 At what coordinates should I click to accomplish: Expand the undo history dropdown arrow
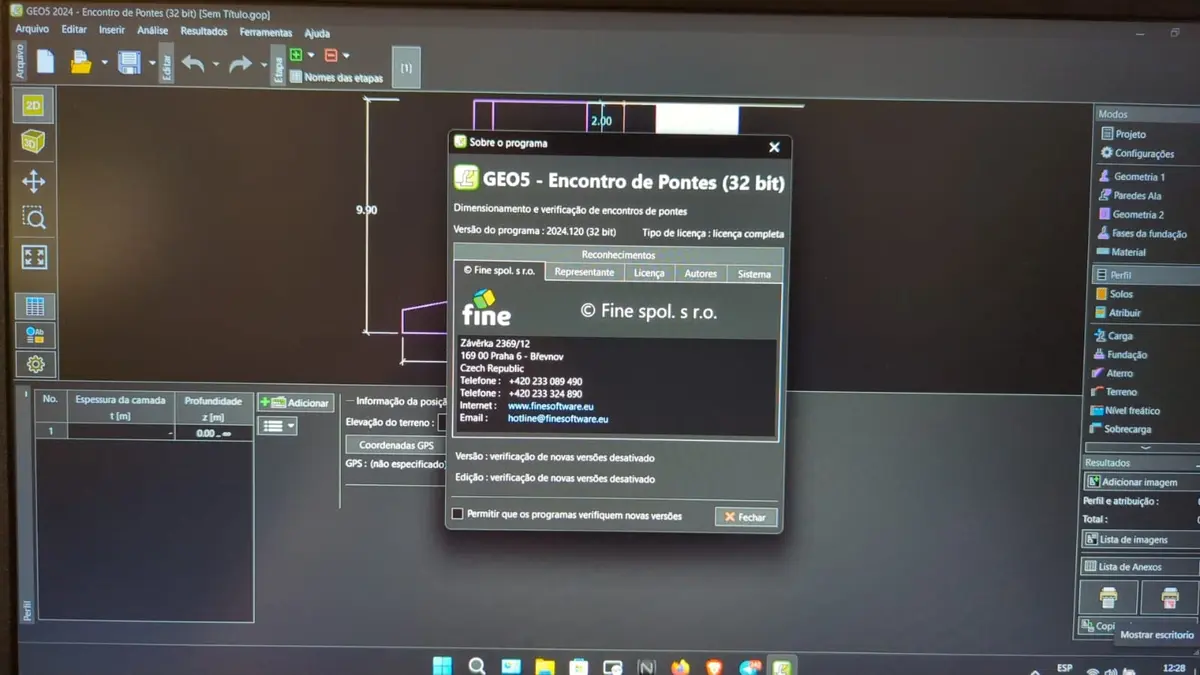click(x=216, y=65)
